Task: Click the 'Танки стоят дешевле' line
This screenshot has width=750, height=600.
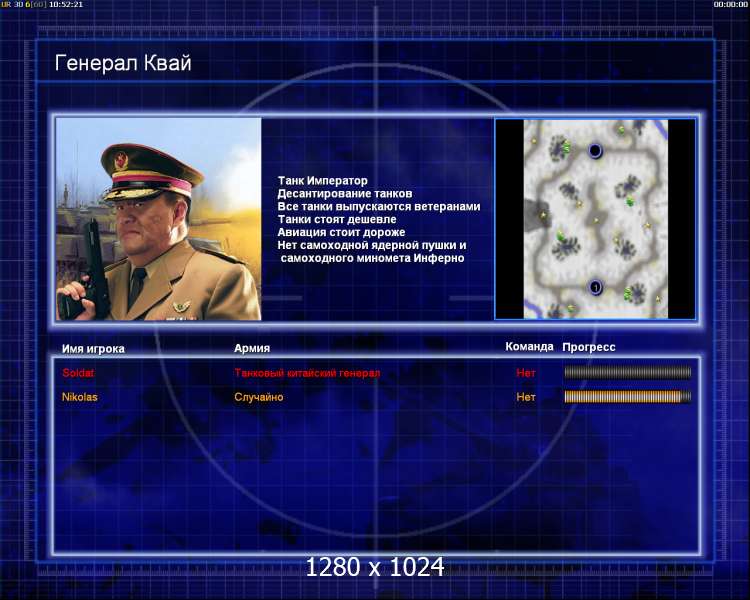Action: [x=337, y=219]
